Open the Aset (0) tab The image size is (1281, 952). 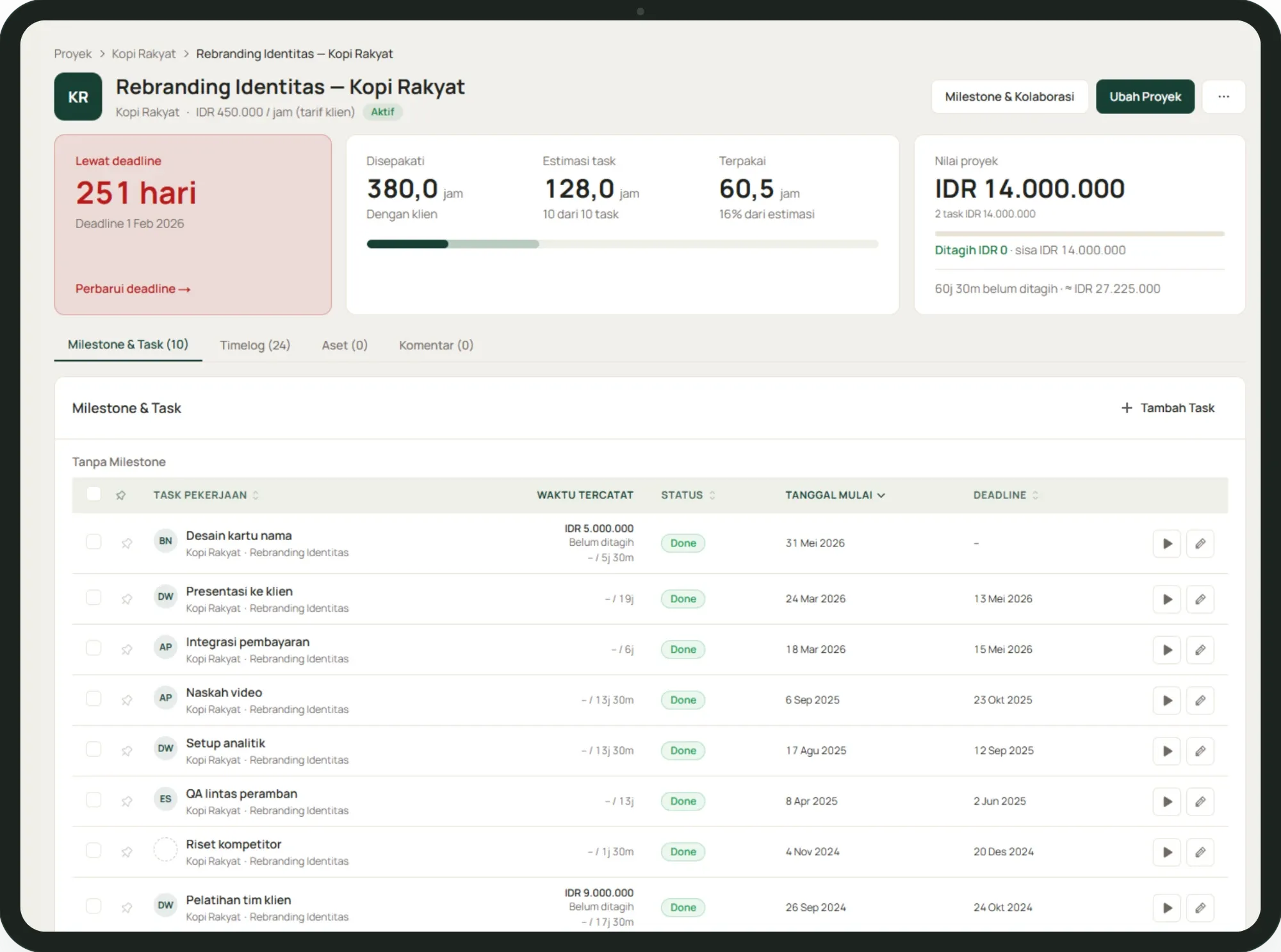(345, 345)
